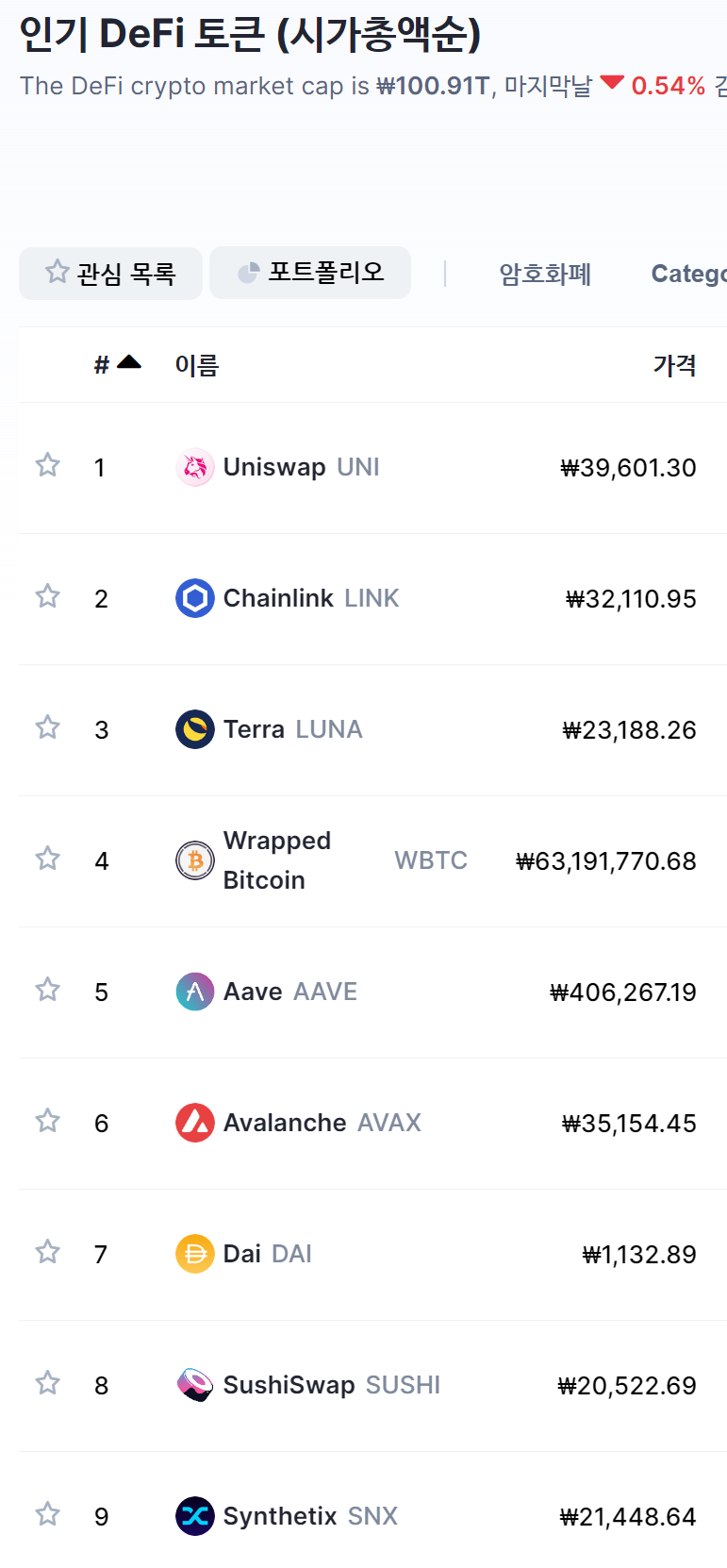Switch to the 암호화폐 tab

pyautogui.click(x=545, y=274)
